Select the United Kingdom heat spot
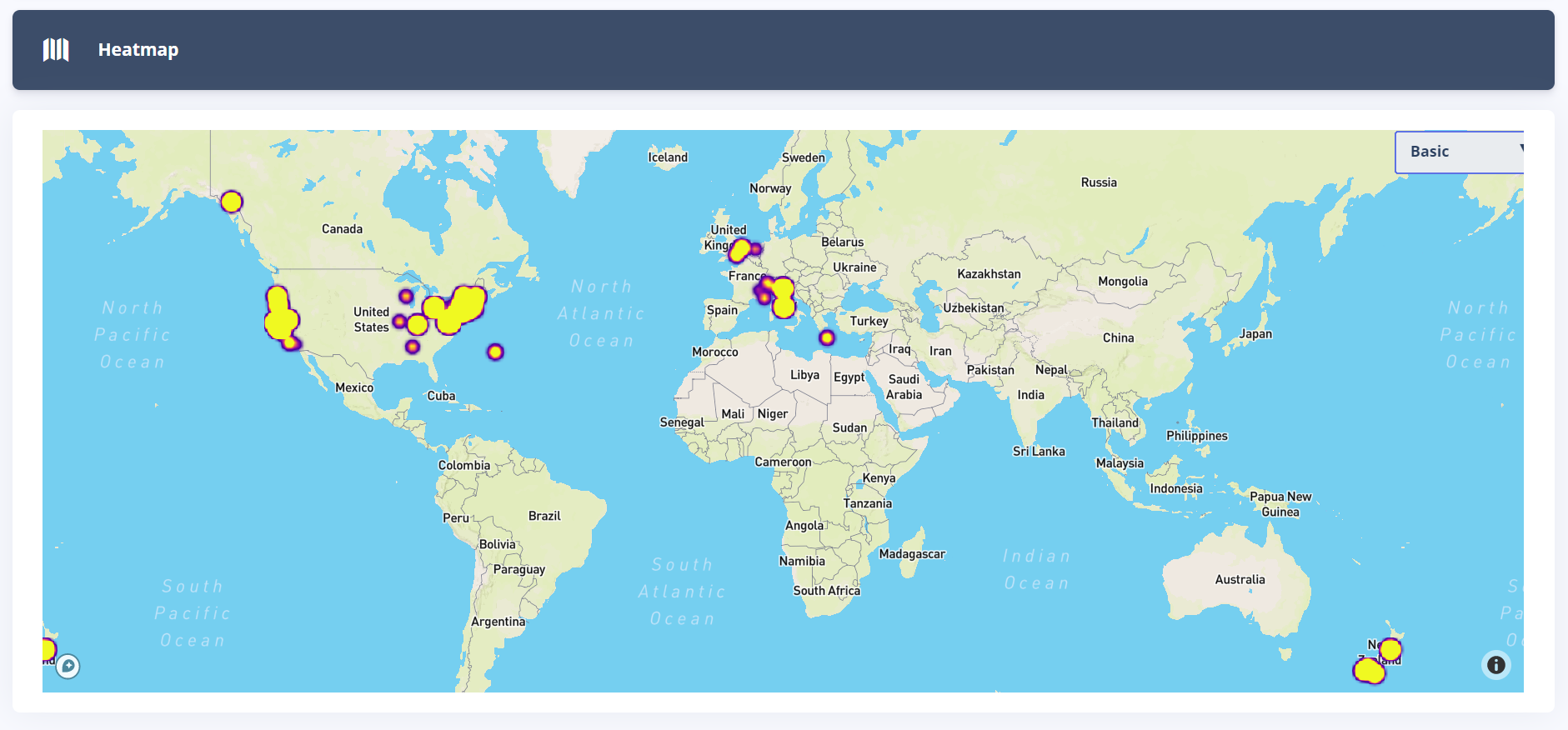Image resolution: width=1568 pixels, height=730 pixels. 739,250
